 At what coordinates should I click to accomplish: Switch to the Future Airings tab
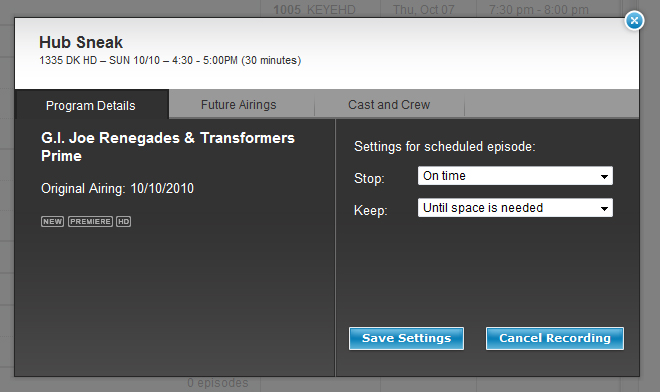tap(239, 104)
